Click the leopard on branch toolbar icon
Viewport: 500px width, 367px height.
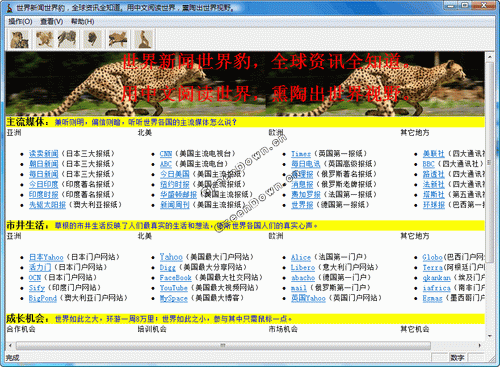(118, 39)
